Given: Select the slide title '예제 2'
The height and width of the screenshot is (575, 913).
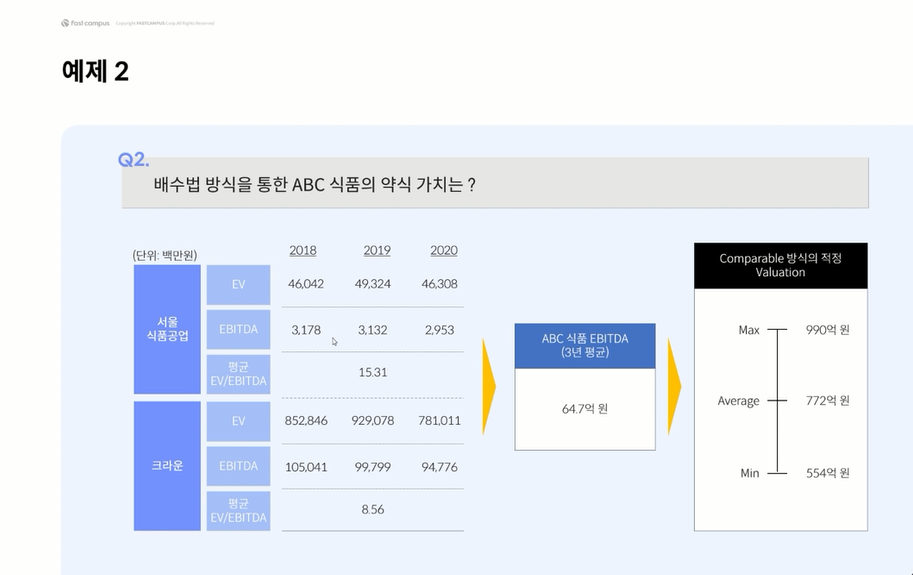Looking at the screenshot, I should pyautogui.click(x=95, y=72).
